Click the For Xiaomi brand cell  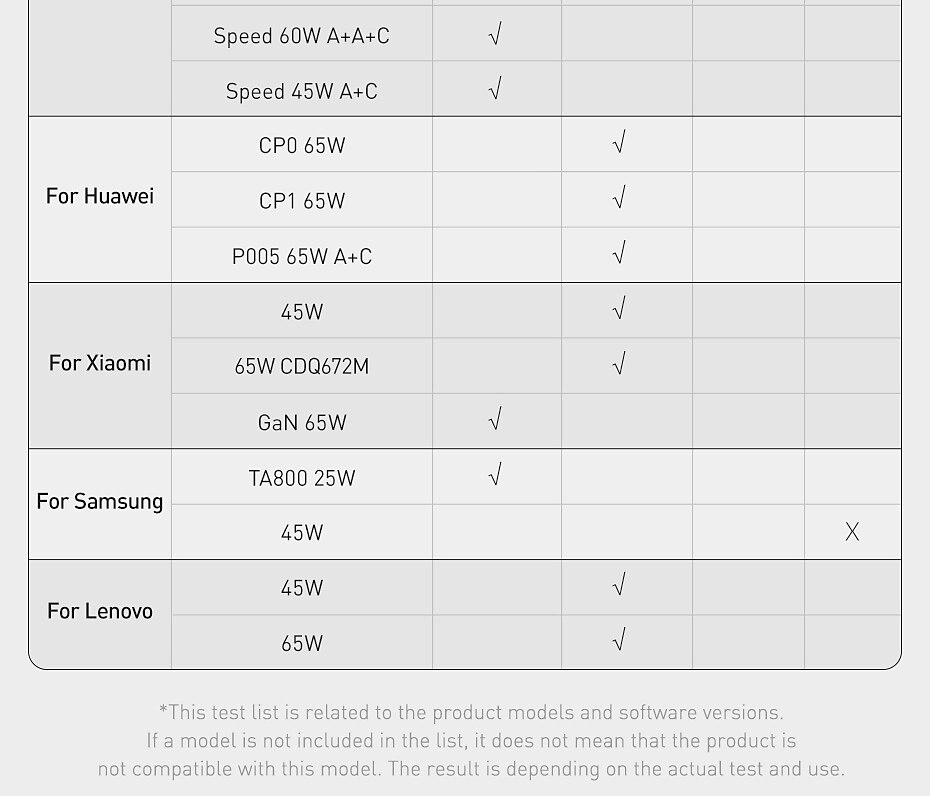click(100, 363)
